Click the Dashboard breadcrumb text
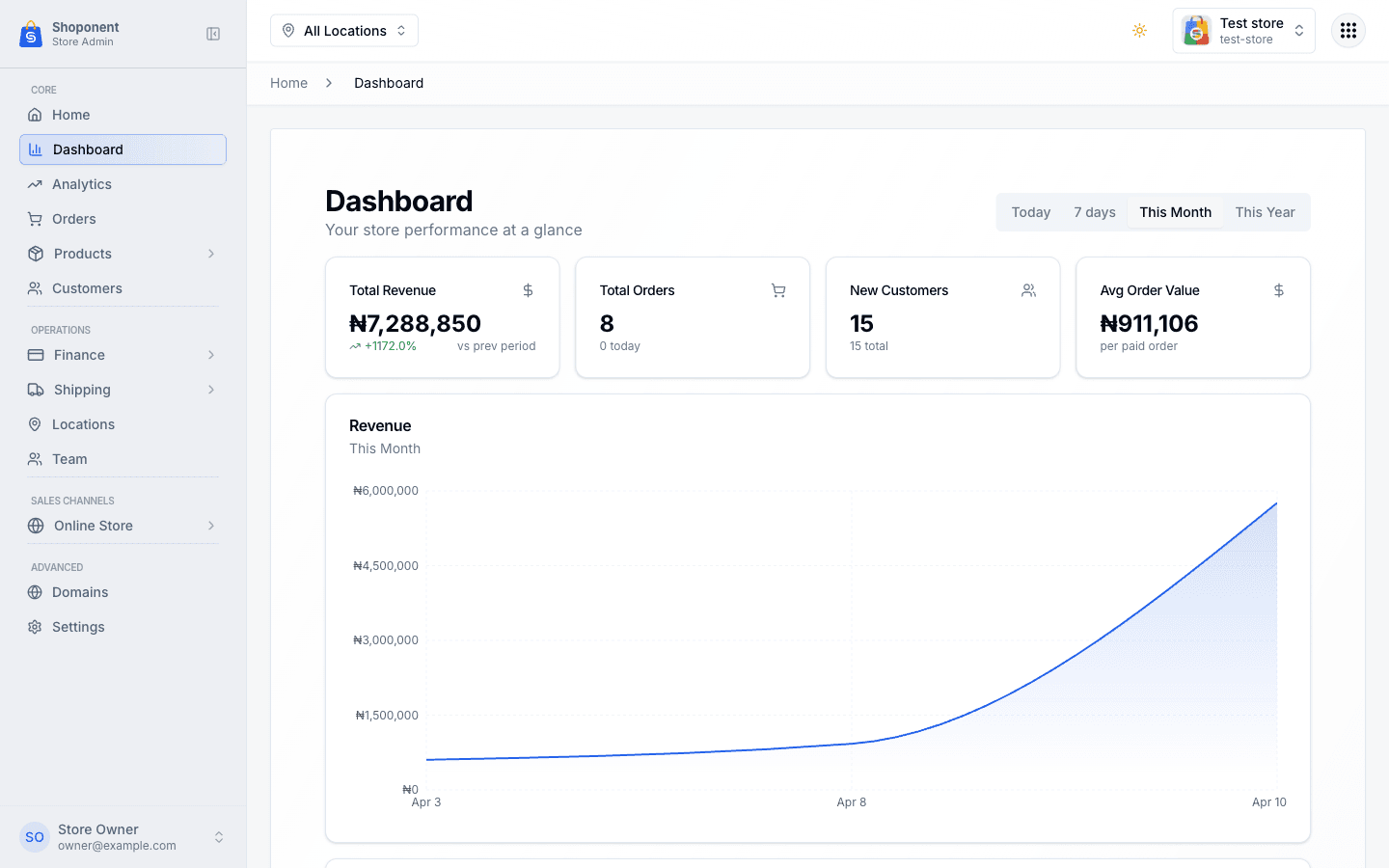 click(389, 83)
